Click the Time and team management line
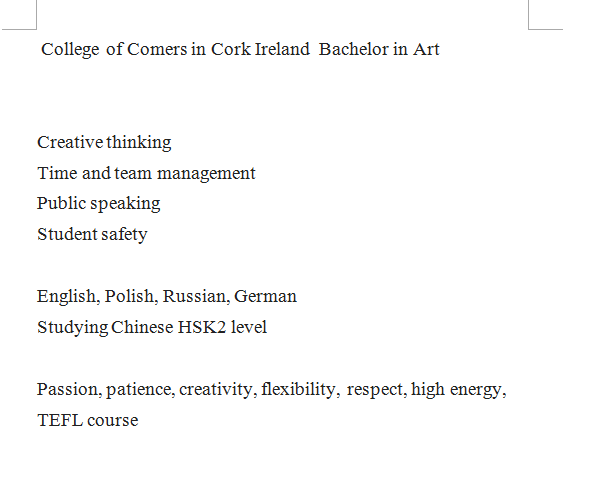The image size is (609, 502). pyautogui.click(x=146, y=173)
